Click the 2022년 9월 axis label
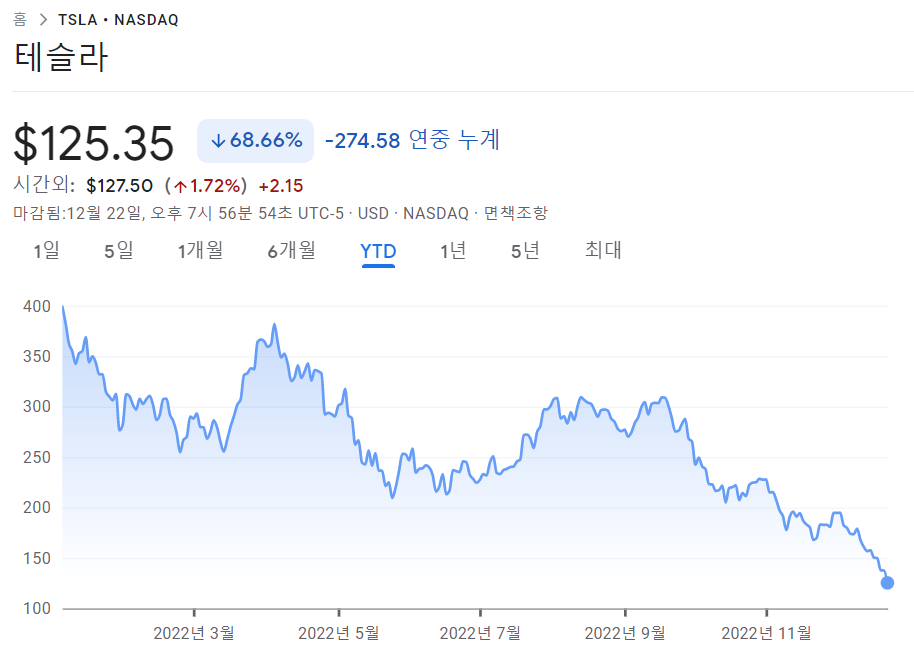Viewport: 914px width, 656px height. coord(625,633)
